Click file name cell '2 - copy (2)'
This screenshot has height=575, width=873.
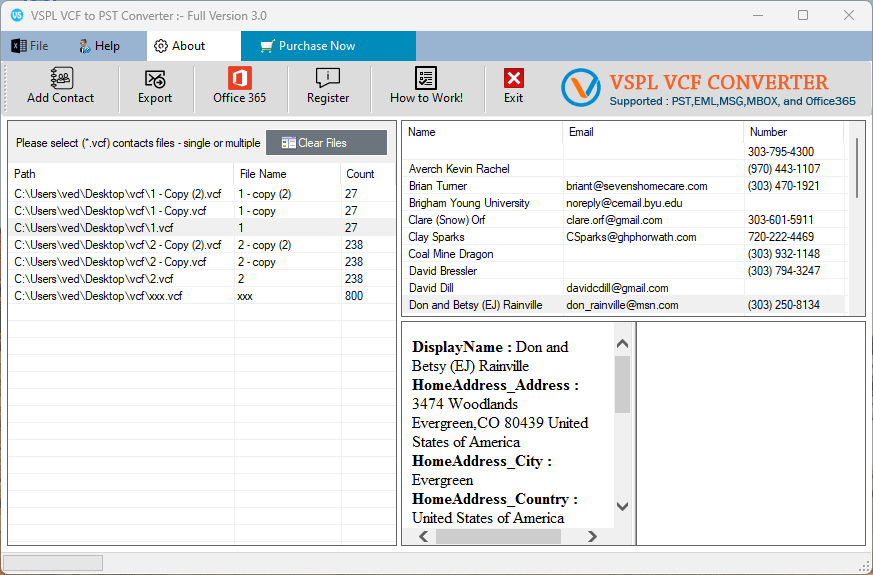[264, 245]
